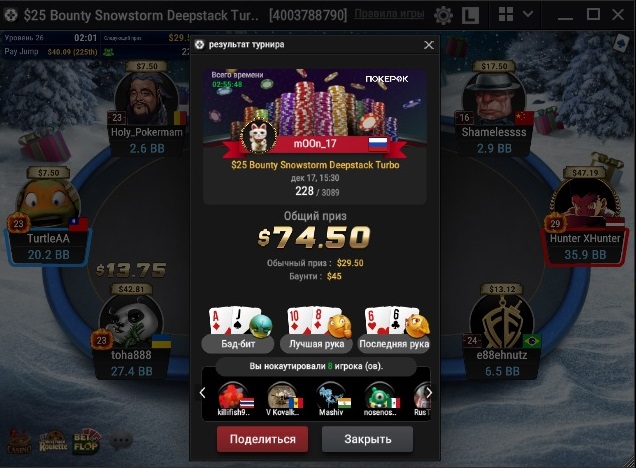Click killifish9 knocked-out player avatar

pyautogui.click(x=235, y=395)
